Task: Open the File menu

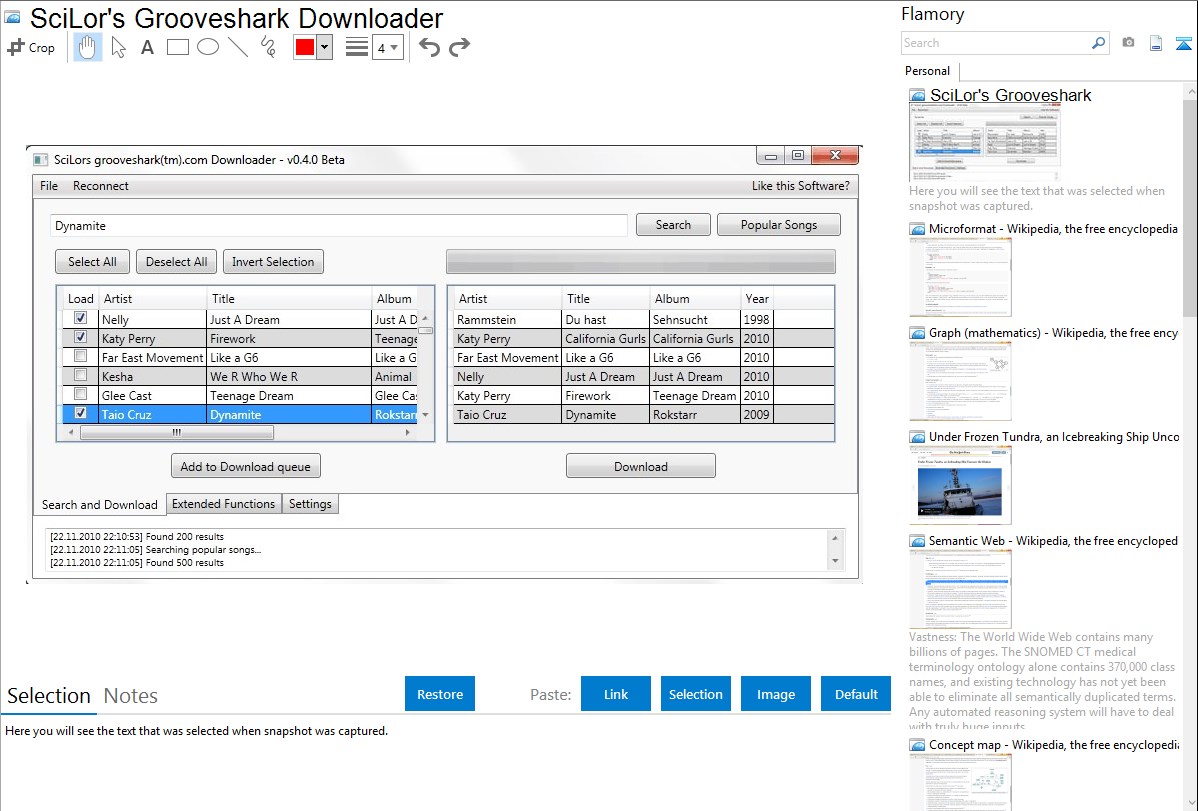Action: click(49, 186)
